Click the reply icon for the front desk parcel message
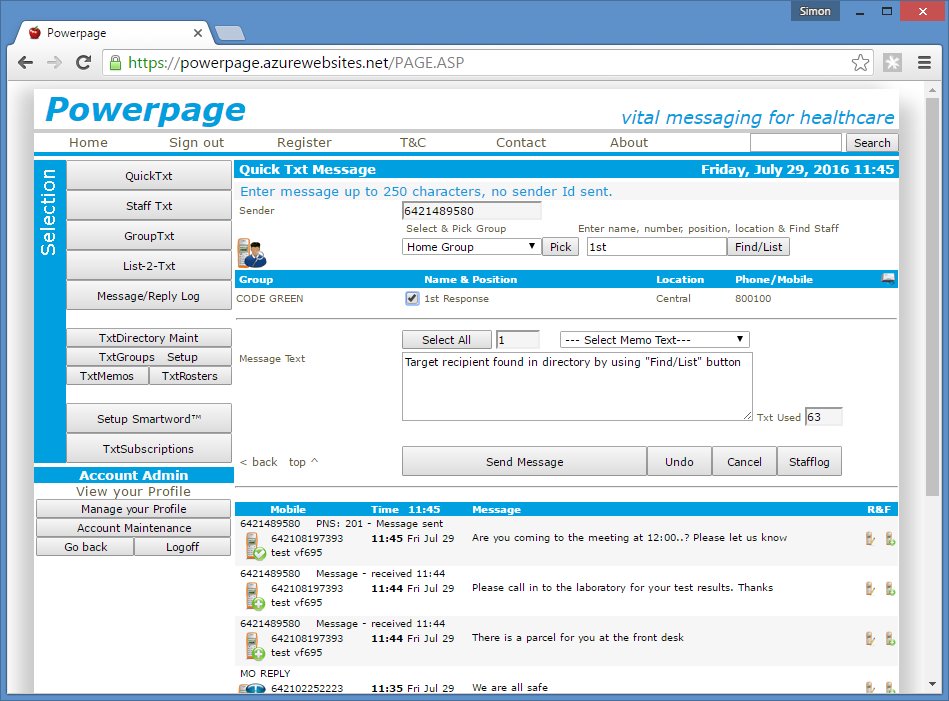 870,638
